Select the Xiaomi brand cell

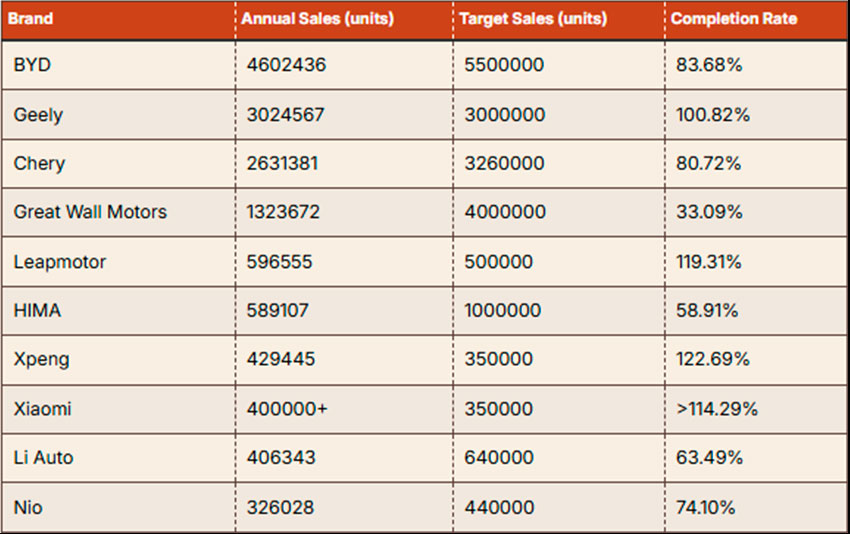tap(43, 408)
